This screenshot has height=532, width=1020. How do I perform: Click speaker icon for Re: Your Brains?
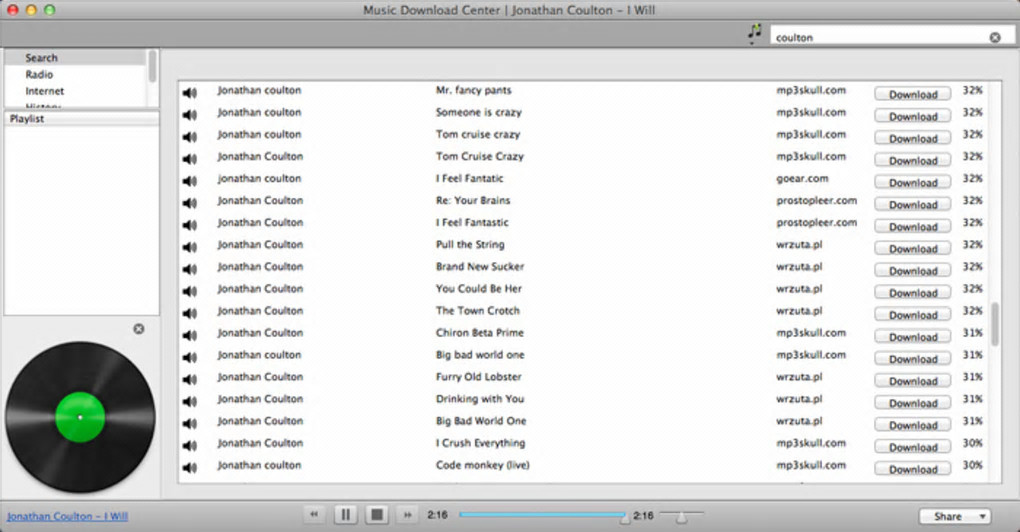[x=189, y=204]
